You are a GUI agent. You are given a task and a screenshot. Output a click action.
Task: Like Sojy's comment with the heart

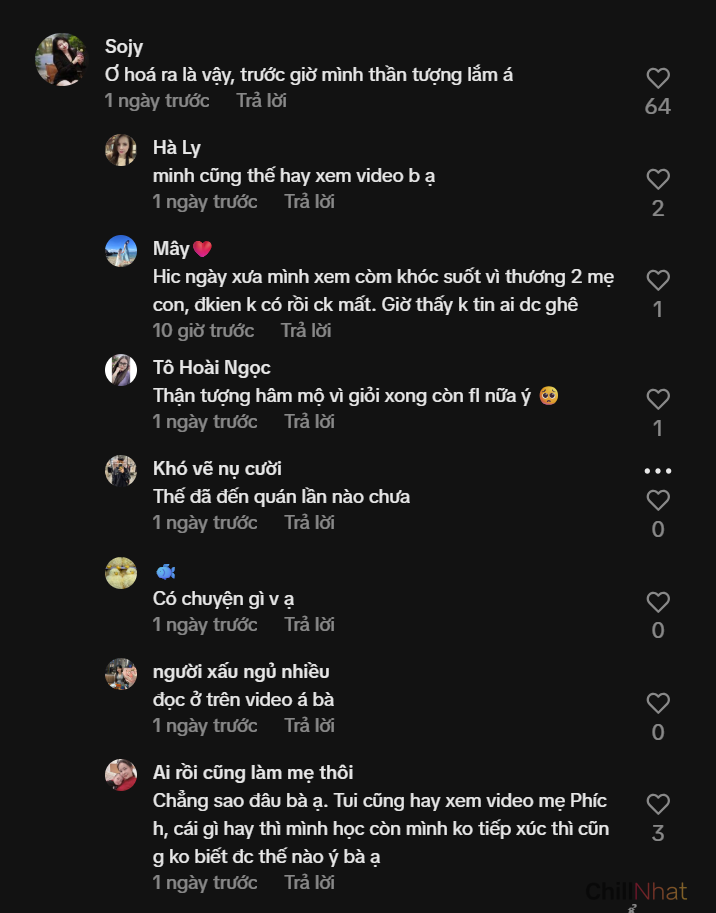657,79
